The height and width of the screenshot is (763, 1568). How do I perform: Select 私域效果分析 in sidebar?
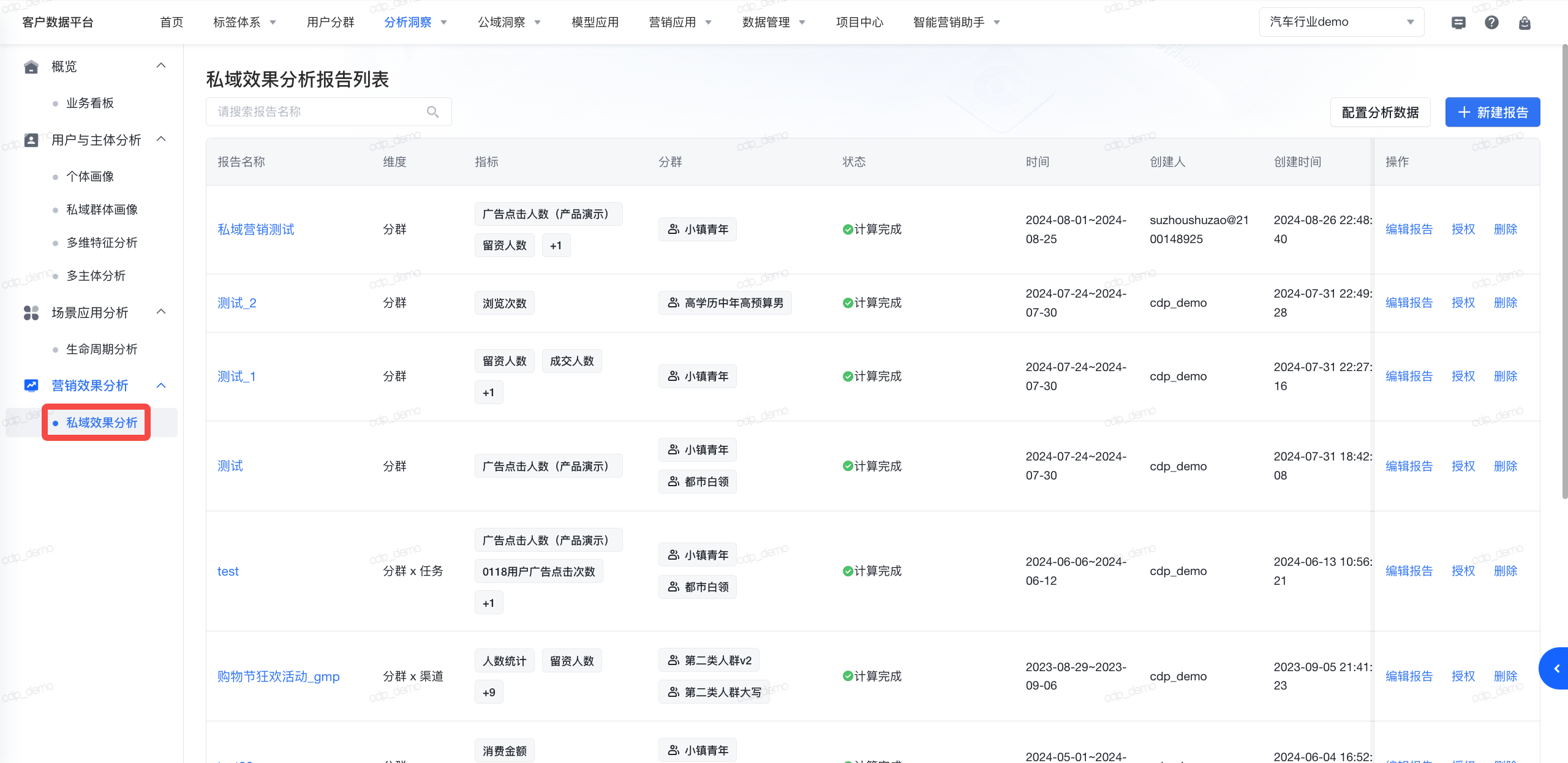click(x=102, y=423)
